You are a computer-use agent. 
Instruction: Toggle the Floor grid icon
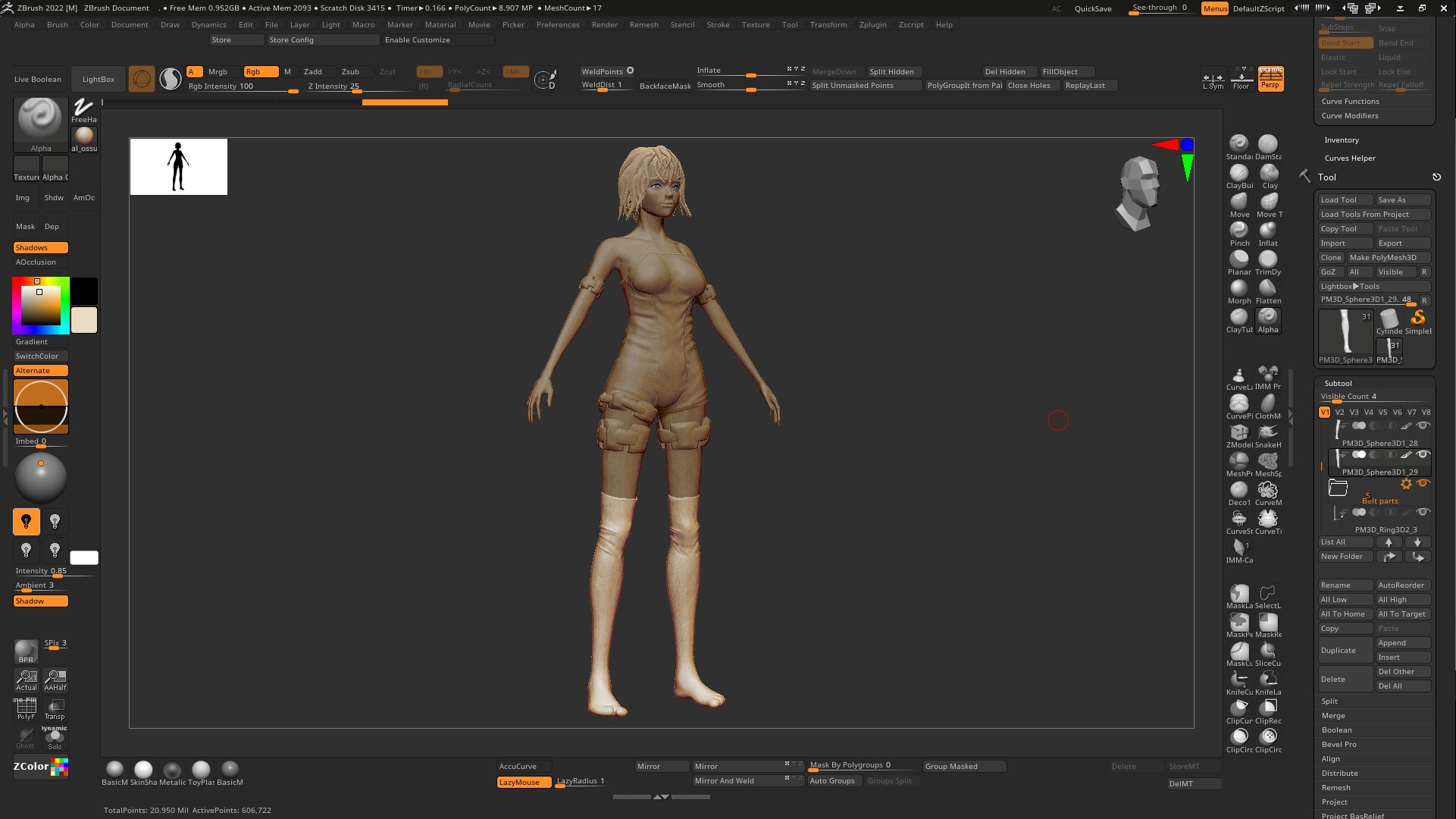tap(1241, 79)
